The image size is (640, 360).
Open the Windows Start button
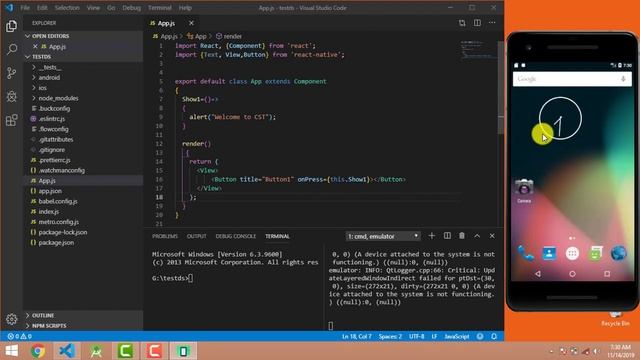11,351
